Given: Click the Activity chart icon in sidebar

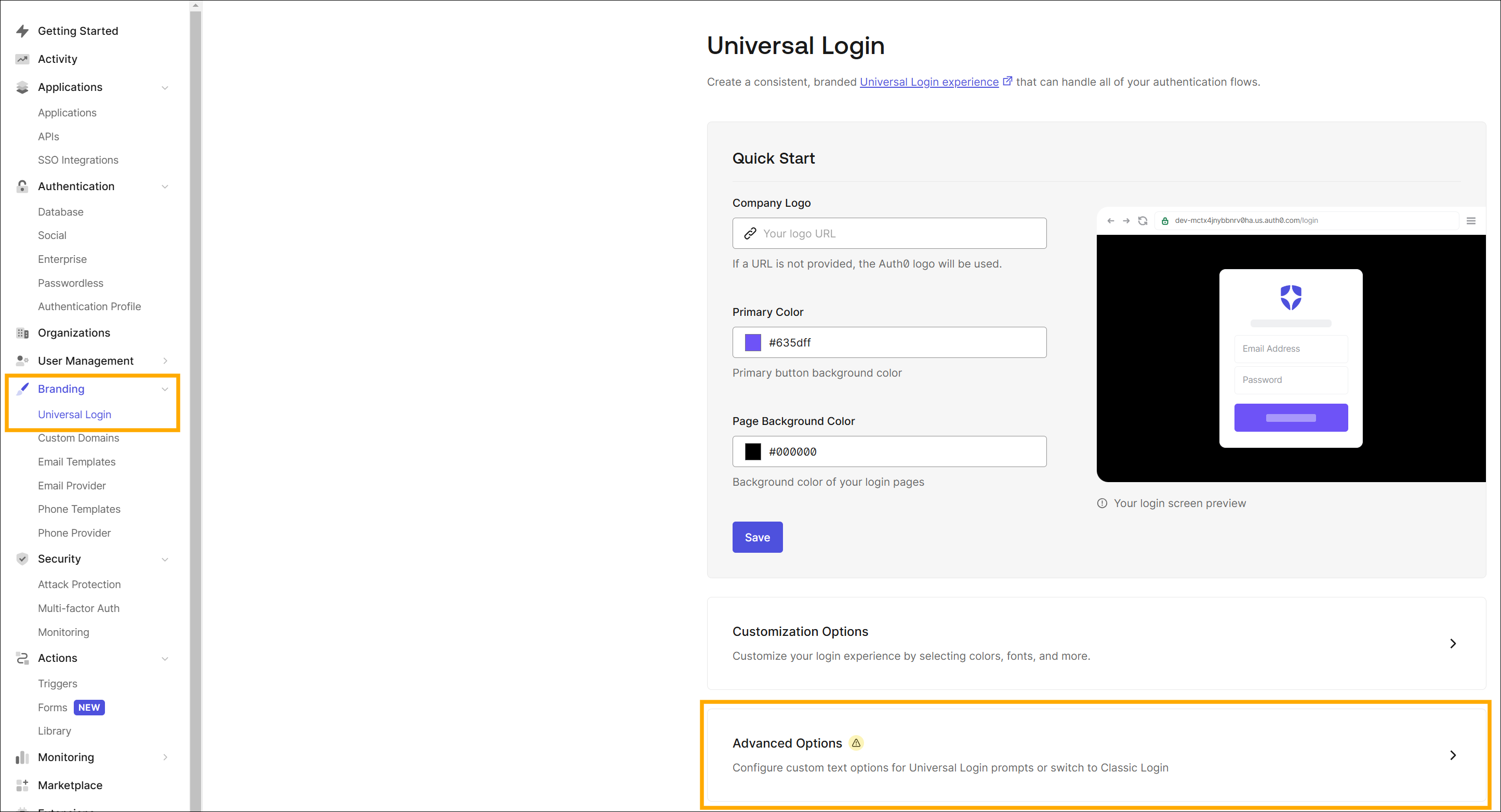Looking at the screenshot, I should pyautogui.click(x=22, y=59).
